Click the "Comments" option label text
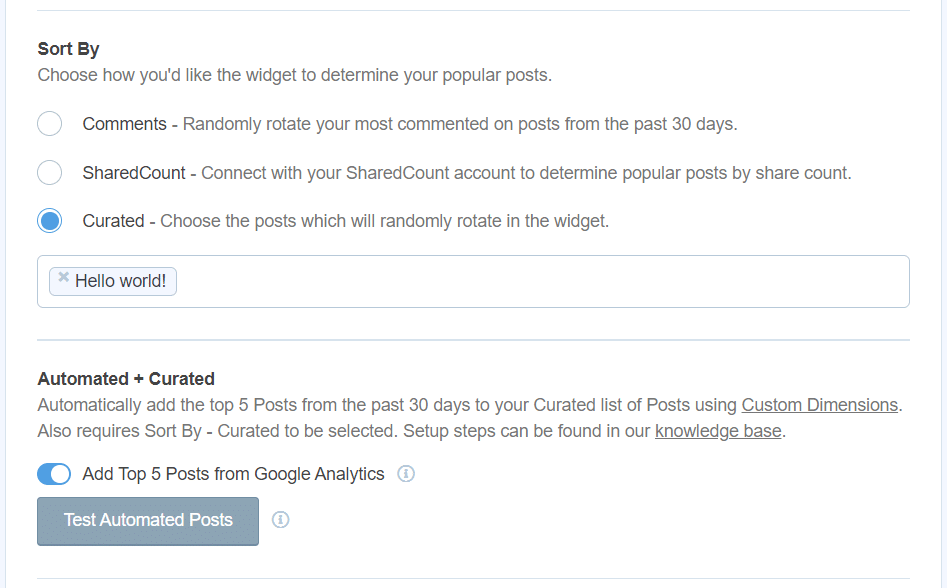 (x=124, y=124)
